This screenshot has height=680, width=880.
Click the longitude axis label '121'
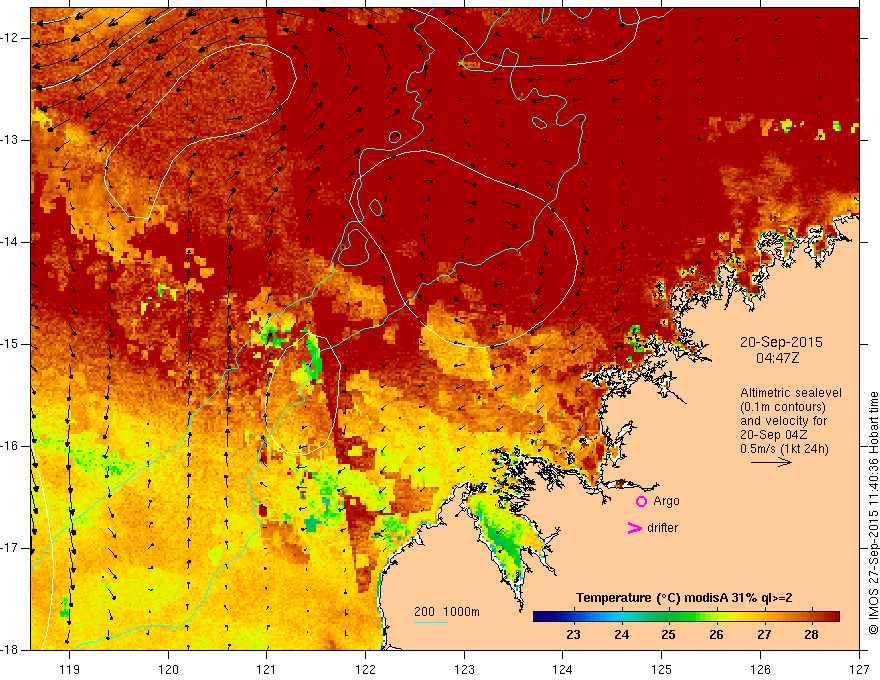click(x=267, y=669)
